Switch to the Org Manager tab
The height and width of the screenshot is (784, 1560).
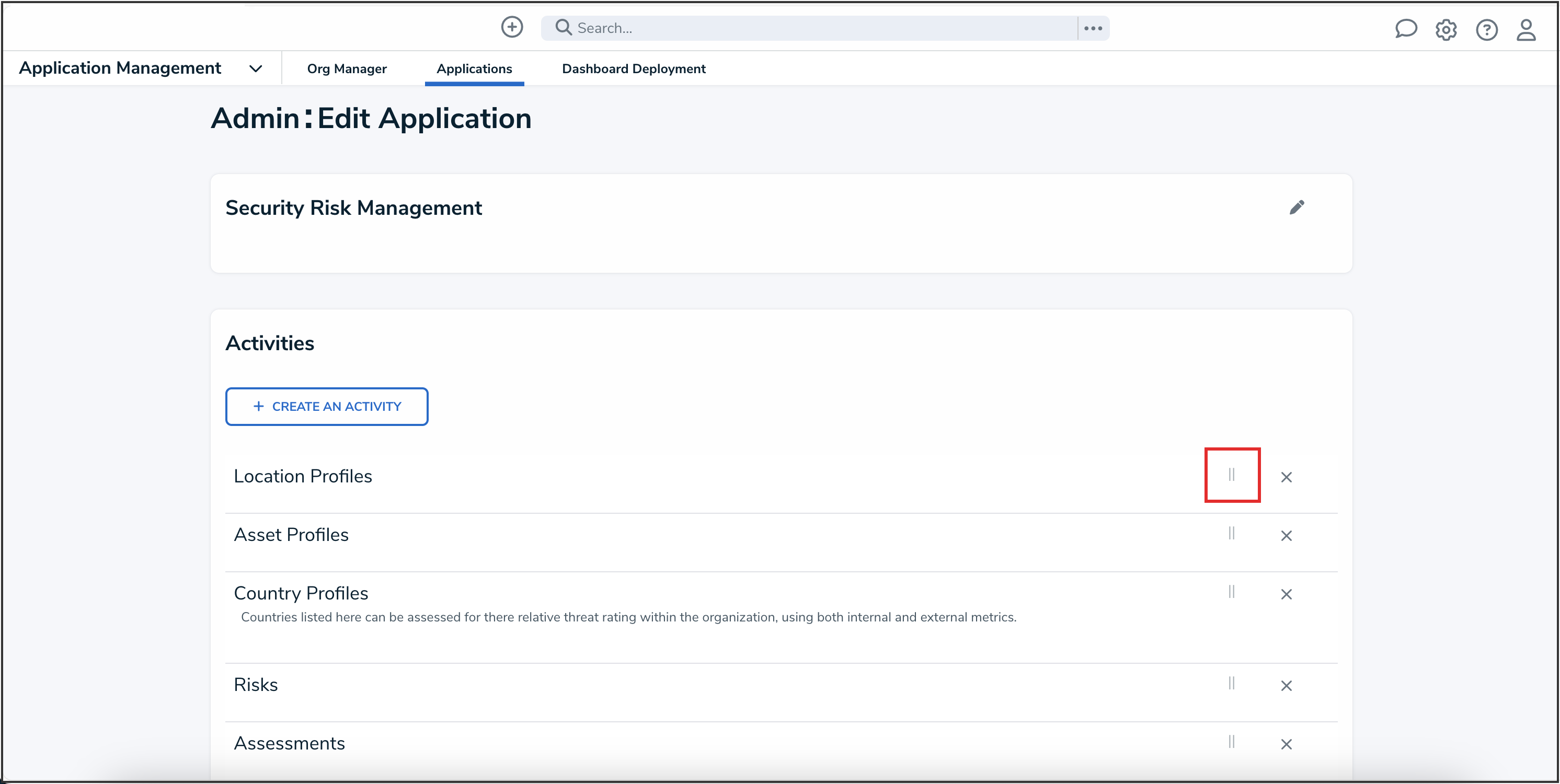click(347, 69)
